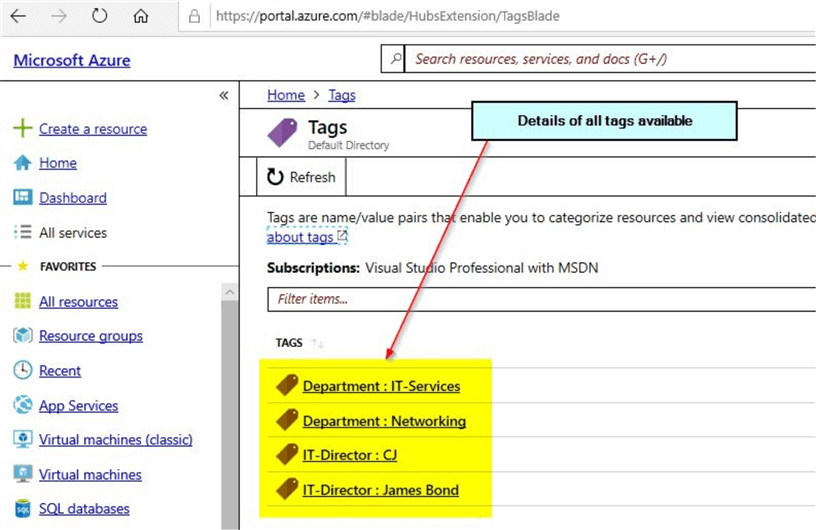The image size is (816, 530).
Task: Open Virtual machines link
Action: (90, 475)
